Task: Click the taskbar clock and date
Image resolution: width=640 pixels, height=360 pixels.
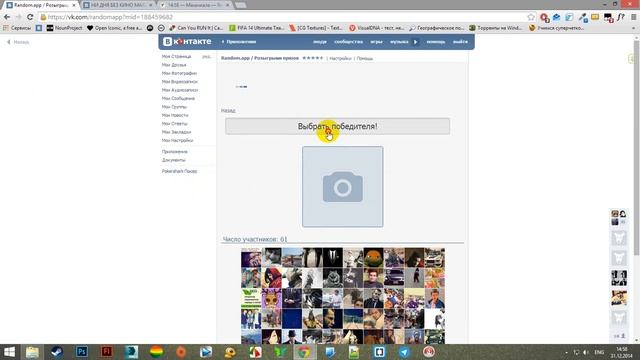Action: [622, 352]
